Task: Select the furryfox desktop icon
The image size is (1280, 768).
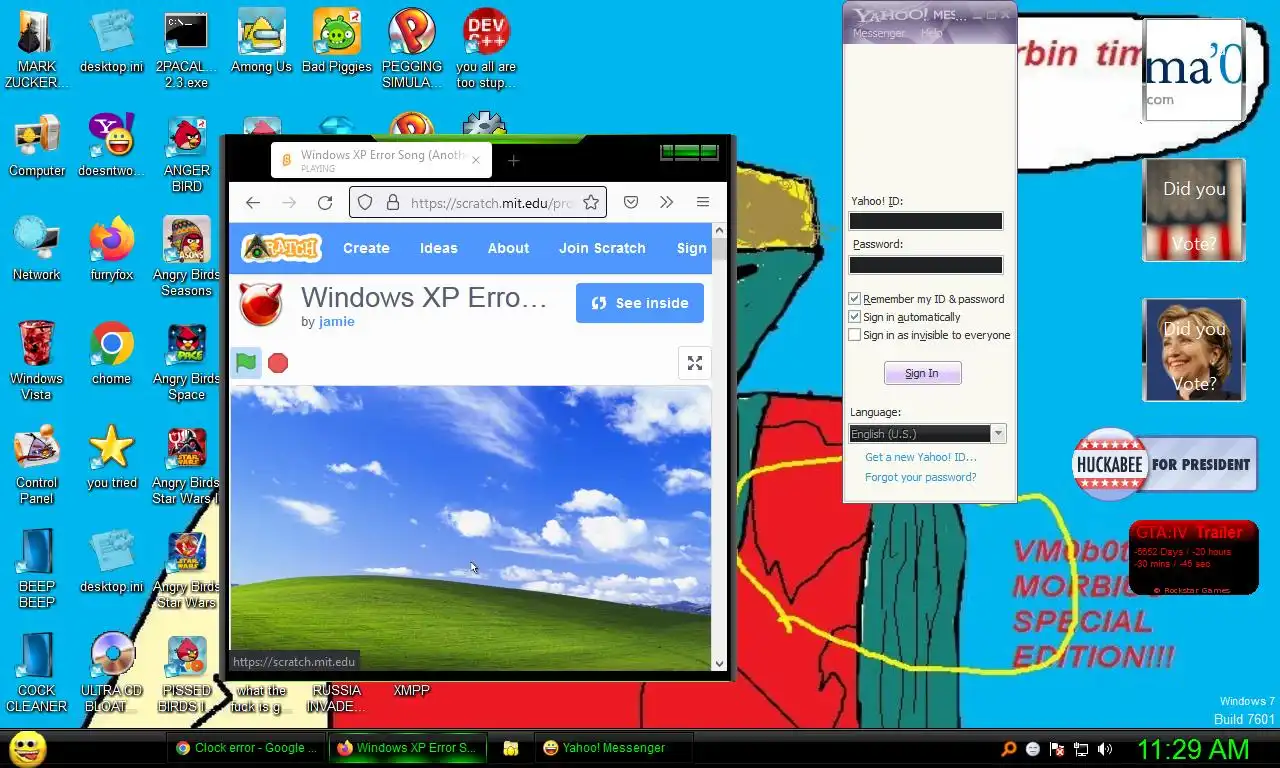Action: pos(111,249)
